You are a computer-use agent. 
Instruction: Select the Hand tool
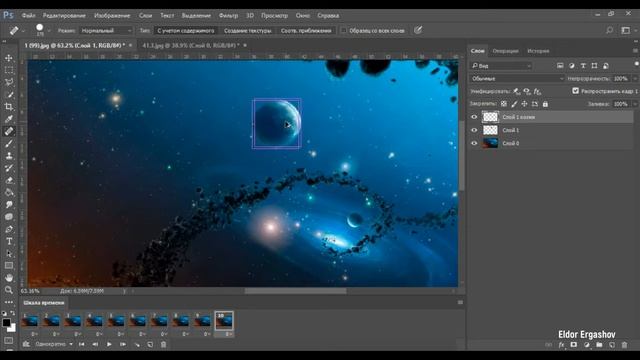point(9,278)
